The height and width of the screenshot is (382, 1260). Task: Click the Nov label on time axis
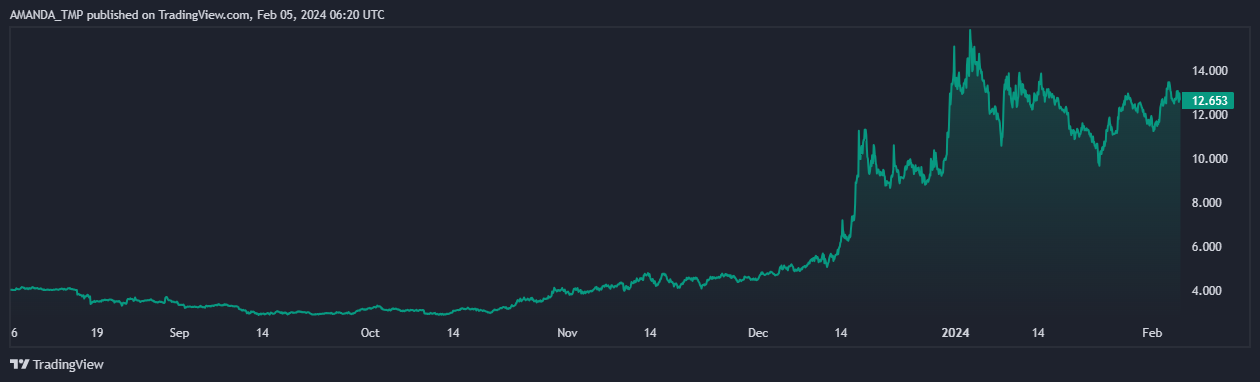[567, 332]
